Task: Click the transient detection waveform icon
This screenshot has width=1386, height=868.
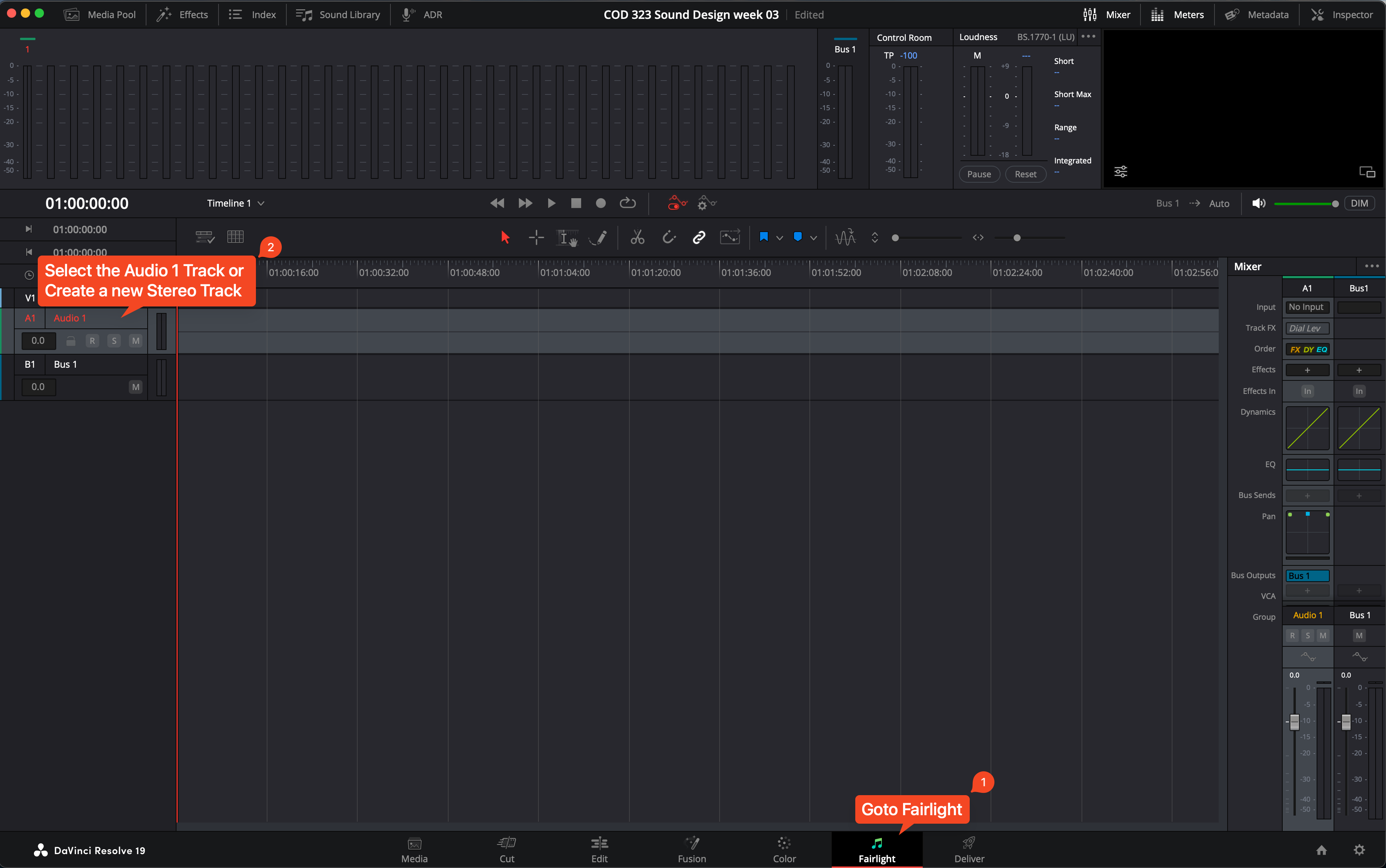Action: click(845, 238)
